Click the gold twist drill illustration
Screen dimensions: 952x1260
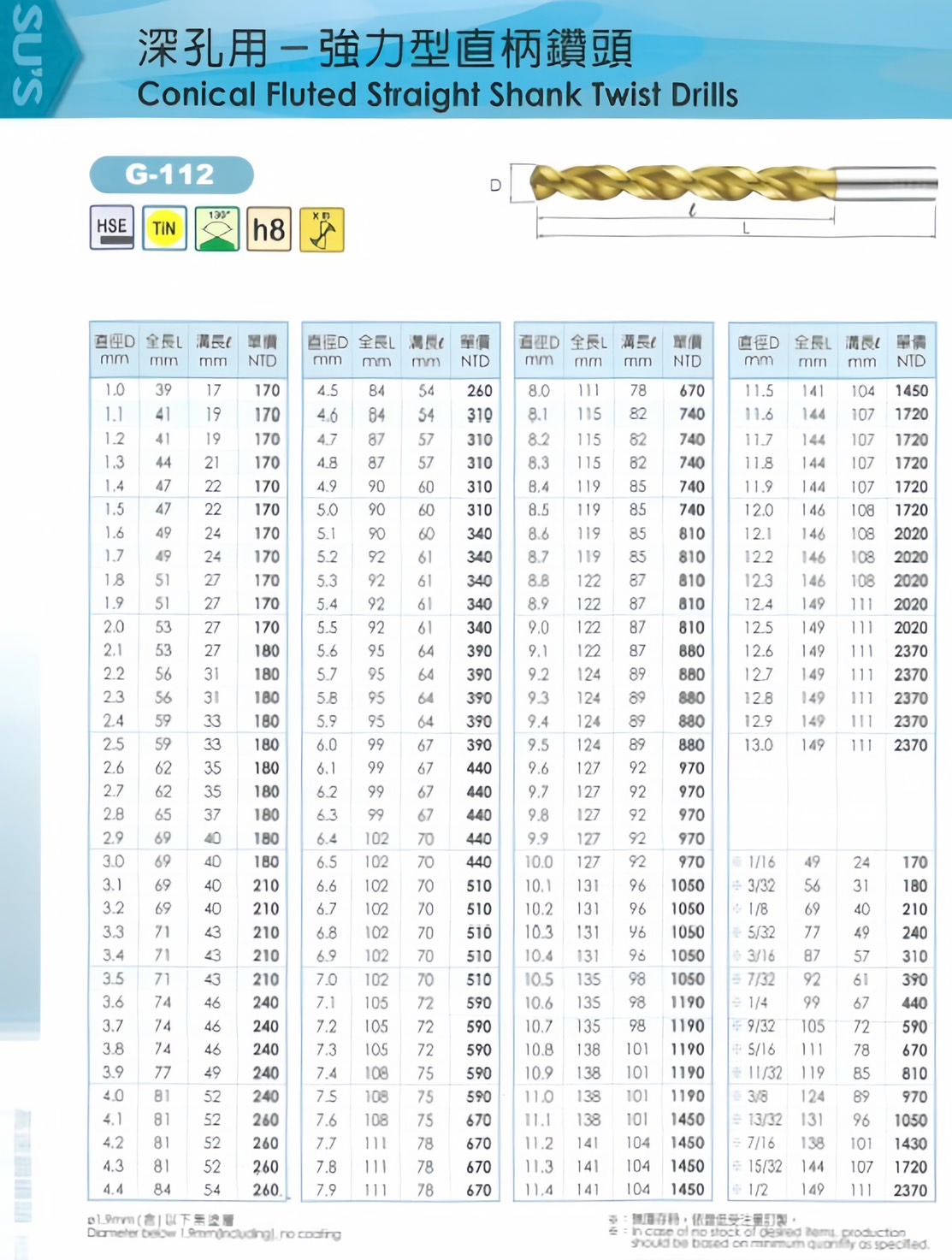(733, 183)
